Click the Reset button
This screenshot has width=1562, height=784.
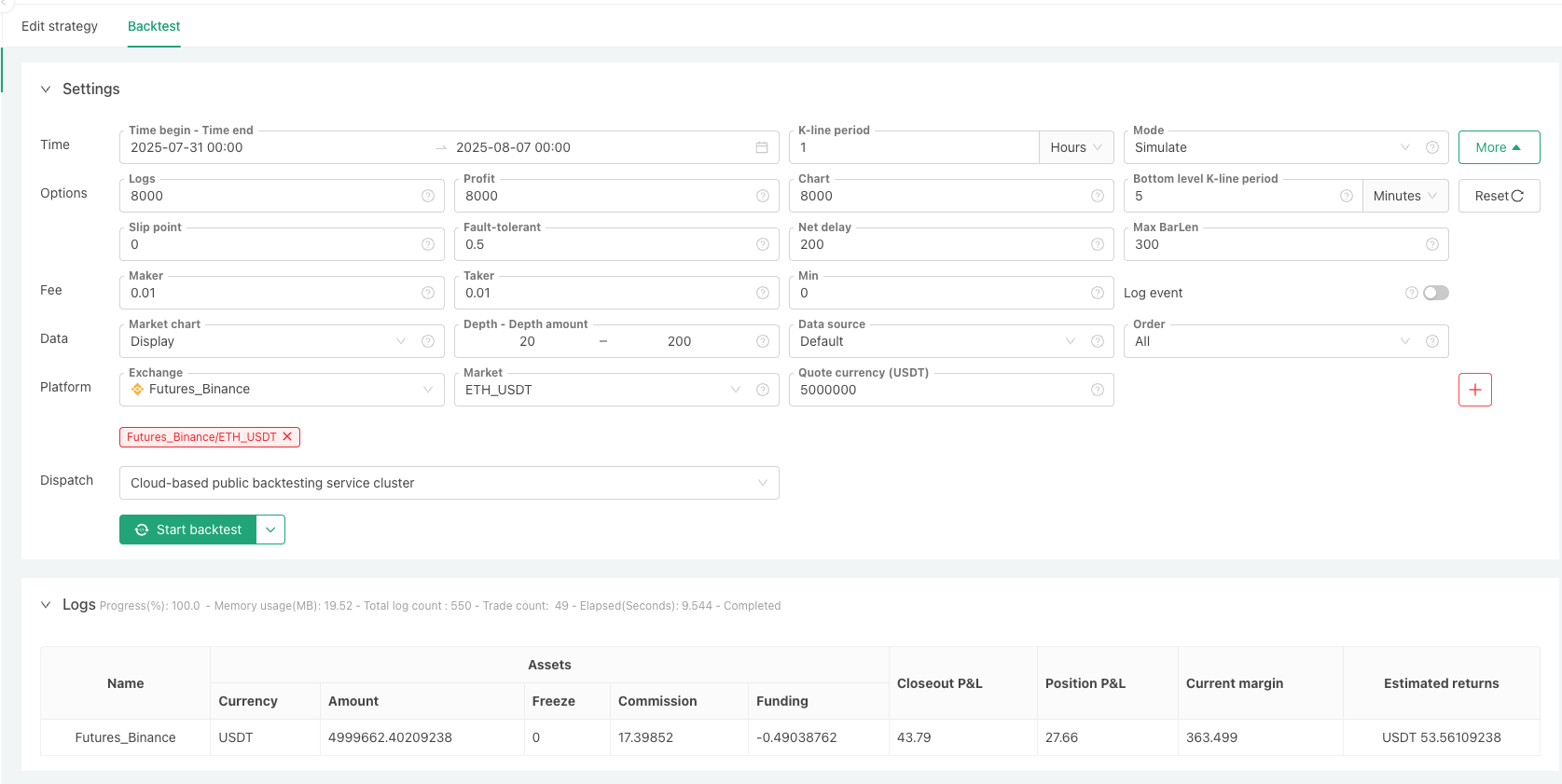[1499, 196]
